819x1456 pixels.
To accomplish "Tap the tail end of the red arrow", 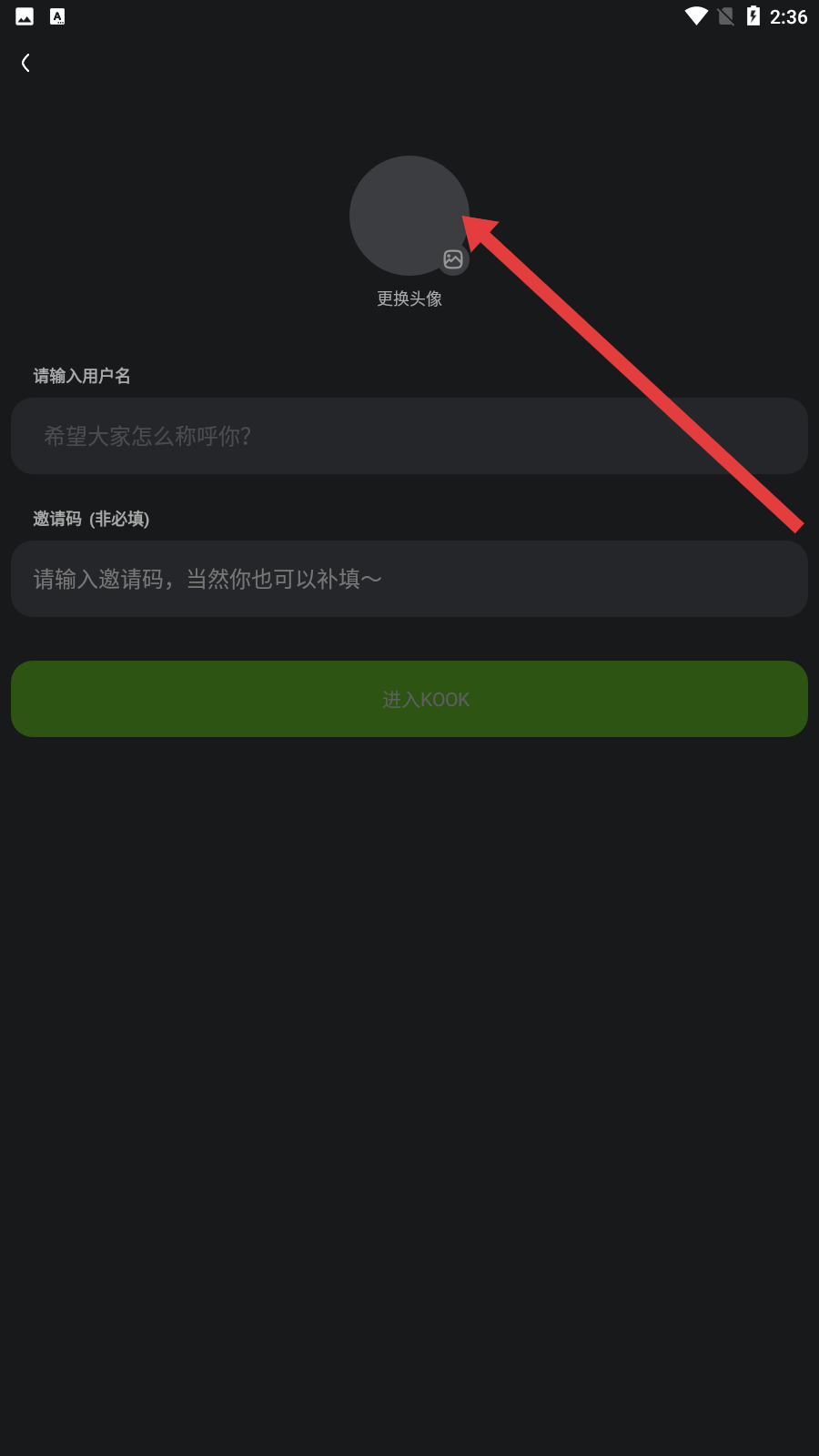I will (796, 525).
